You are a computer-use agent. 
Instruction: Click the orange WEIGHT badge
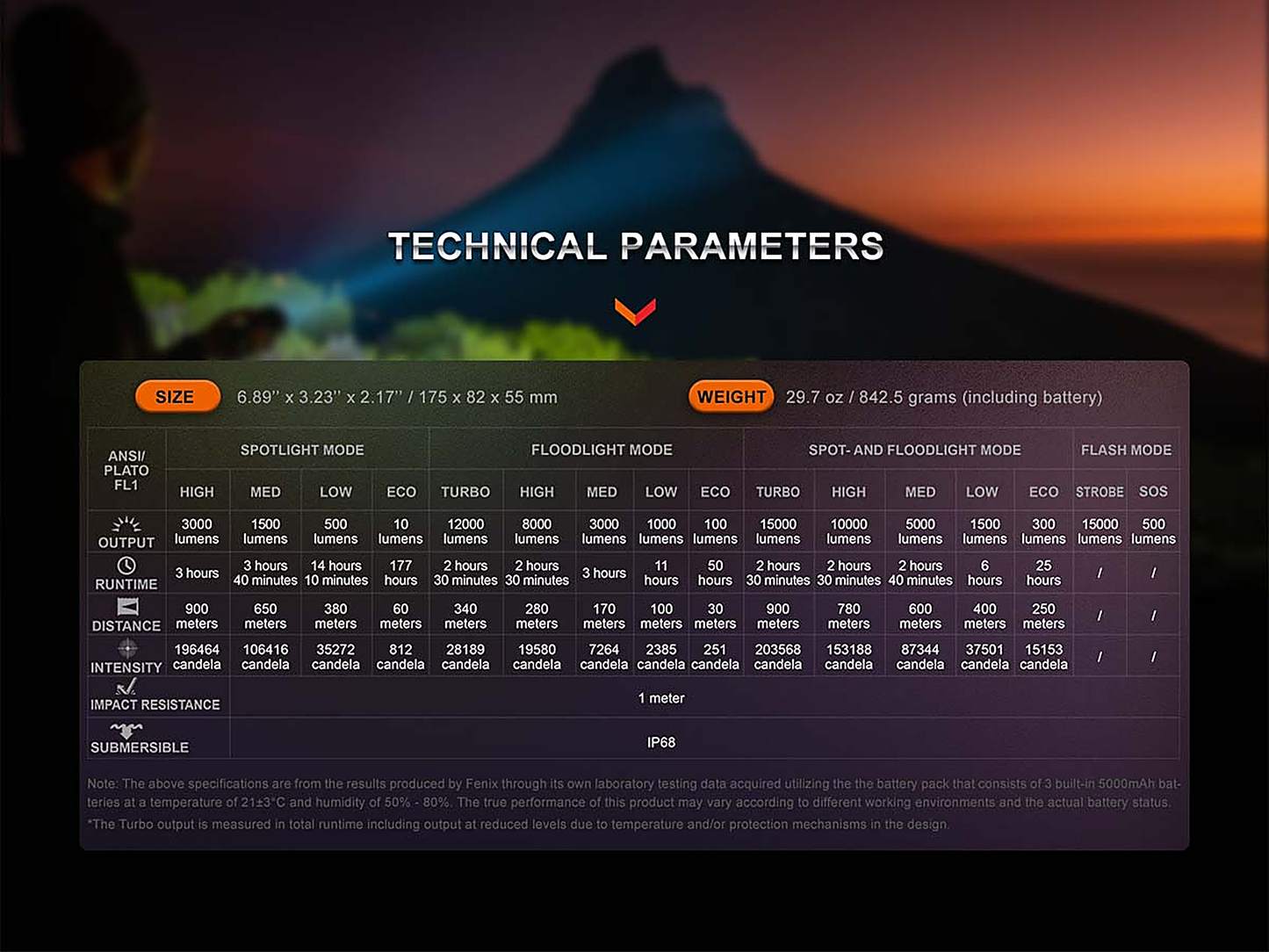732,397
